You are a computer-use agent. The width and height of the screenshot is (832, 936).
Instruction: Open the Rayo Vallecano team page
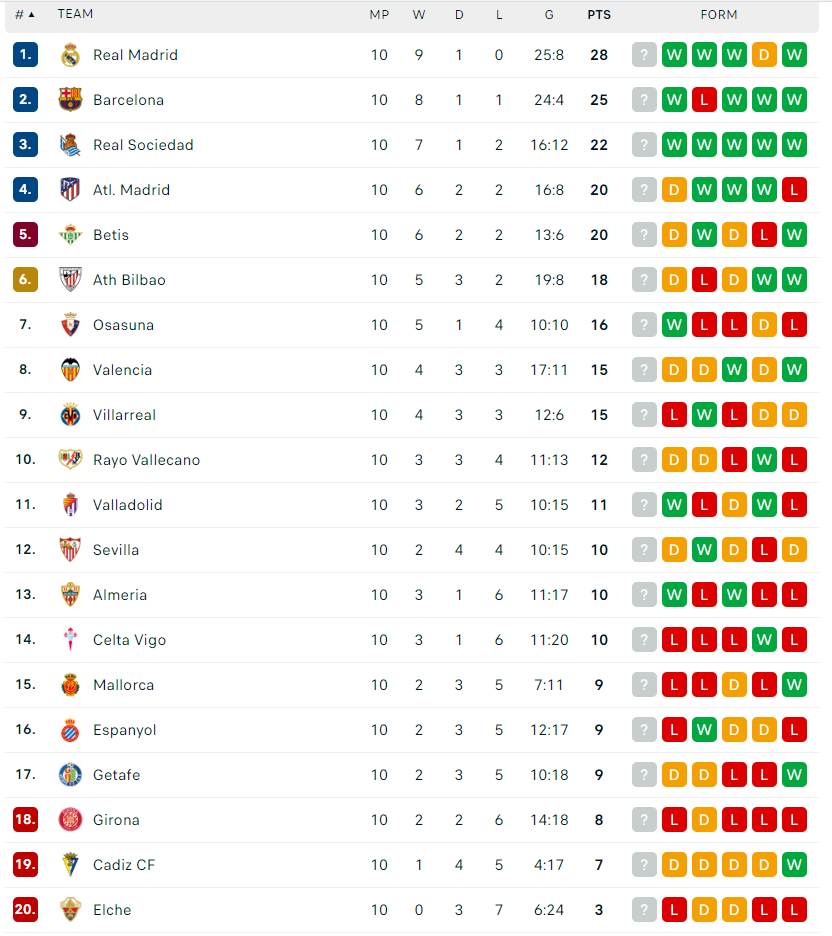146,460
